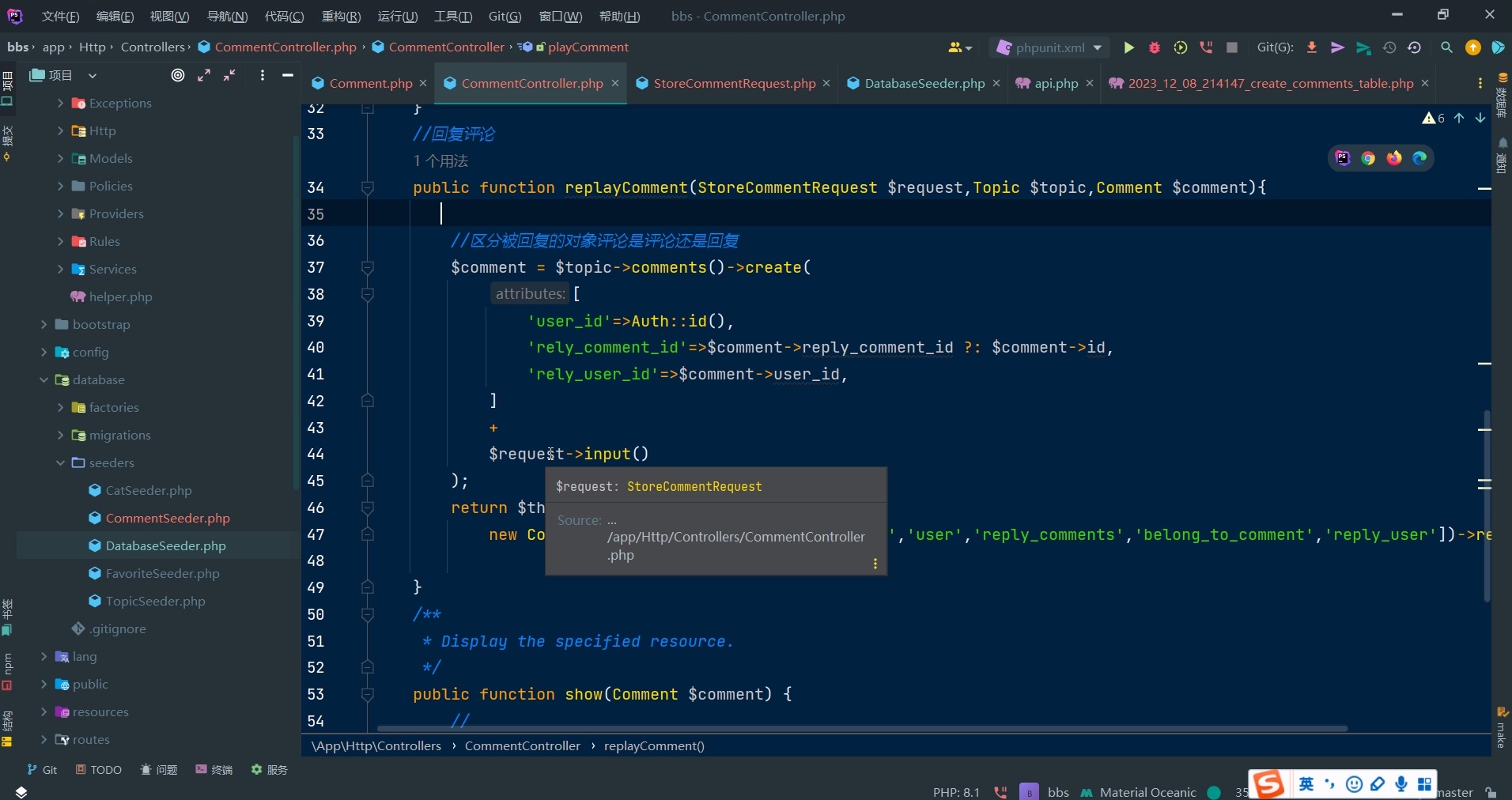Open Search Everywhere magnifier icon
Image resolution: width=1512 pixels, height=800 pixels.
[1446, 47]
